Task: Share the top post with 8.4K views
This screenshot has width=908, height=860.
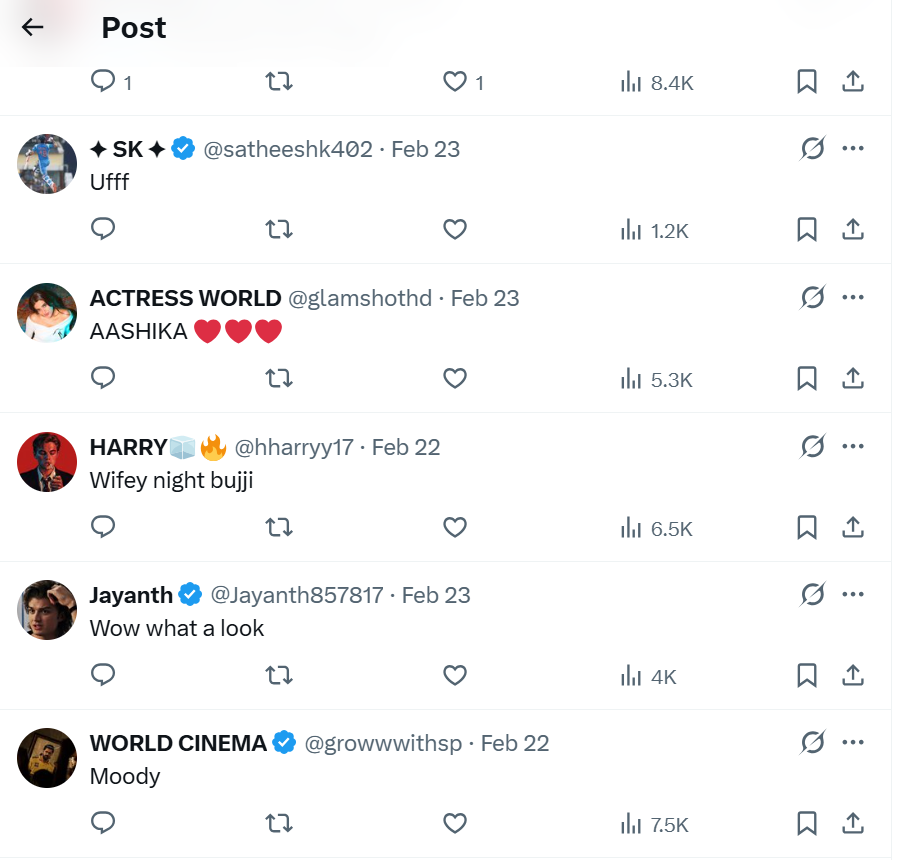Action: (853, 82)
